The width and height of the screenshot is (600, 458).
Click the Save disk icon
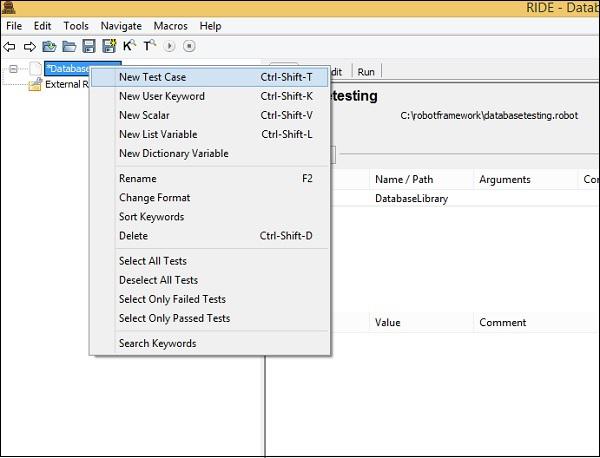point(89,46)
